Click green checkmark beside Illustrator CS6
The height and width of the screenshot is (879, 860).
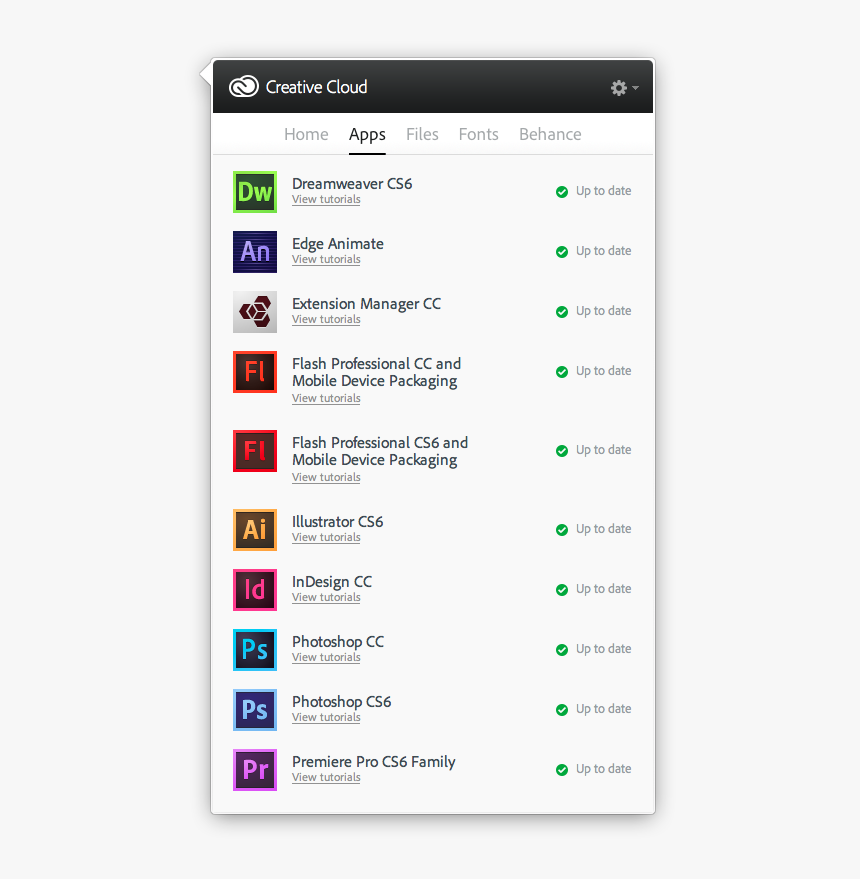click(562, 530)
